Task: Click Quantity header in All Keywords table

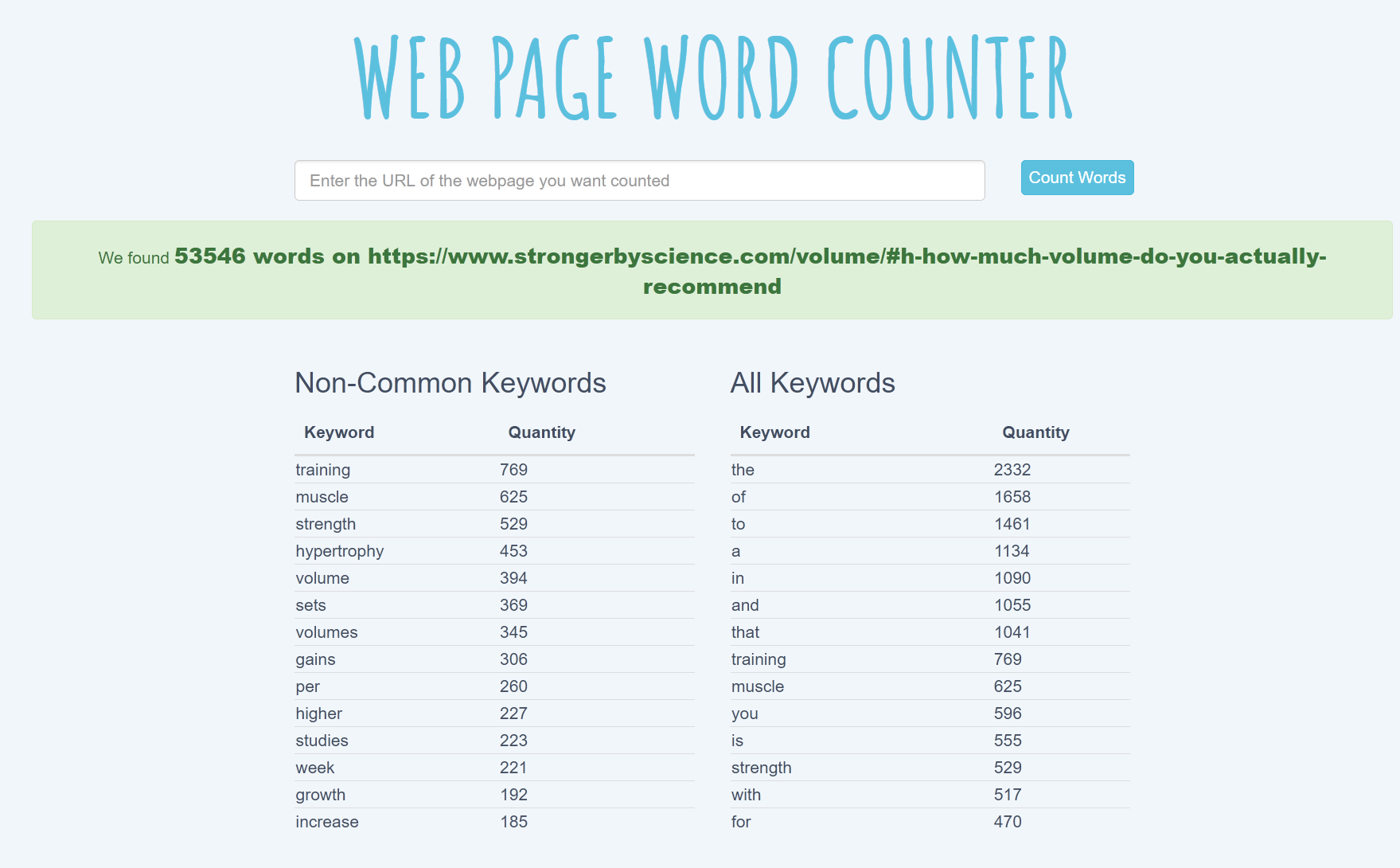Action: (1035, 432)
